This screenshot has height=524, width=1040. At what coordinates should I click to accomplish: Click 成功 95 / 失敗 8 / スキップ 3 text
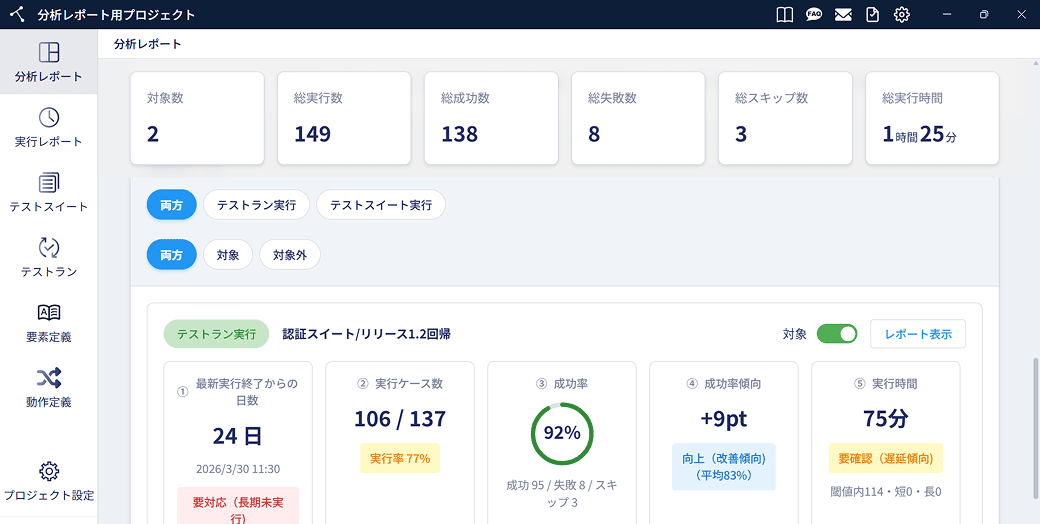point(562,494)
